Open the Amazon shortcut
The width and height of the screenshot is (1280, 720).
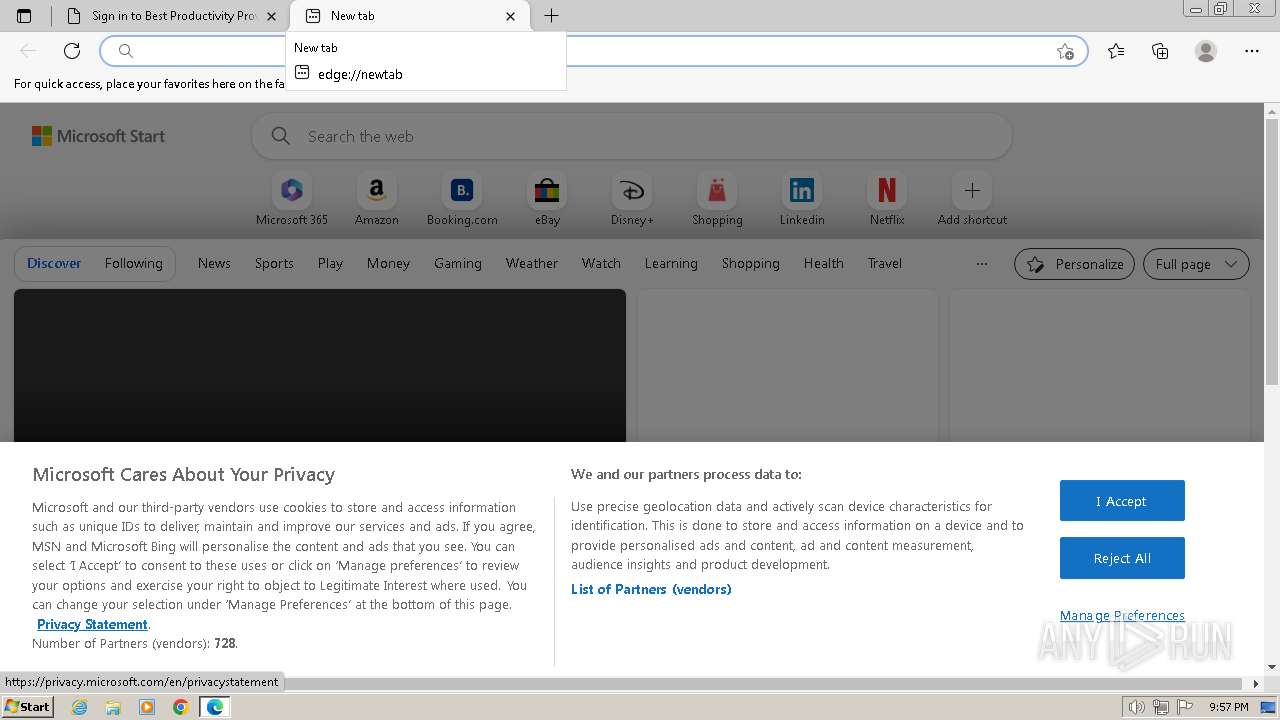(x=377, y=200)
